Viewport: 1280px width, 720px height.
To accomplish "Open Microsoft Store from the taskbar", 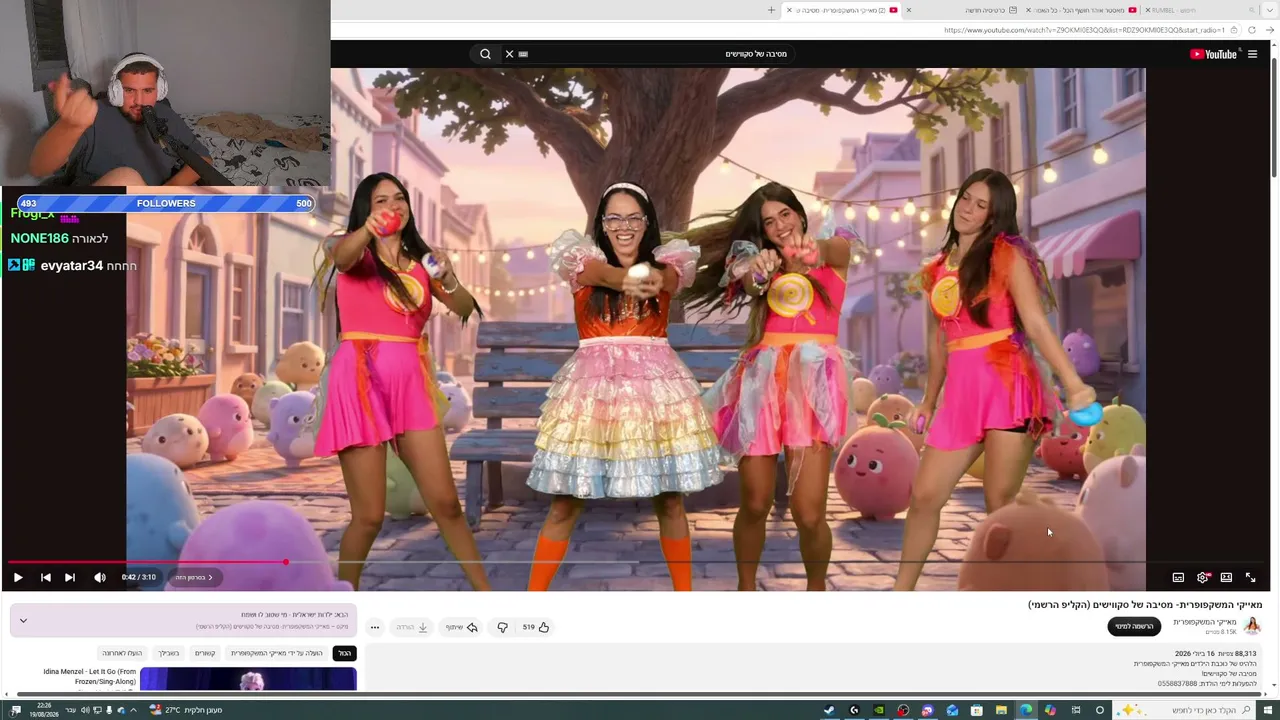I will click(977, 710).
